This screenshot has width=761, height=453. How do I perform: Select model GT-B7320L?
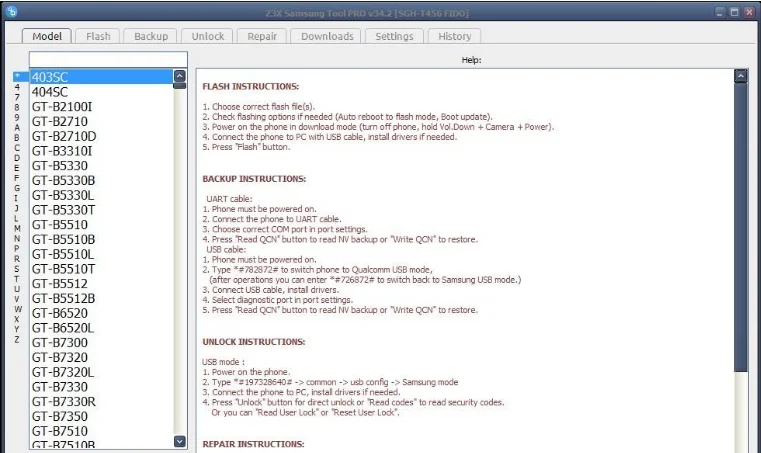[101, 372]
